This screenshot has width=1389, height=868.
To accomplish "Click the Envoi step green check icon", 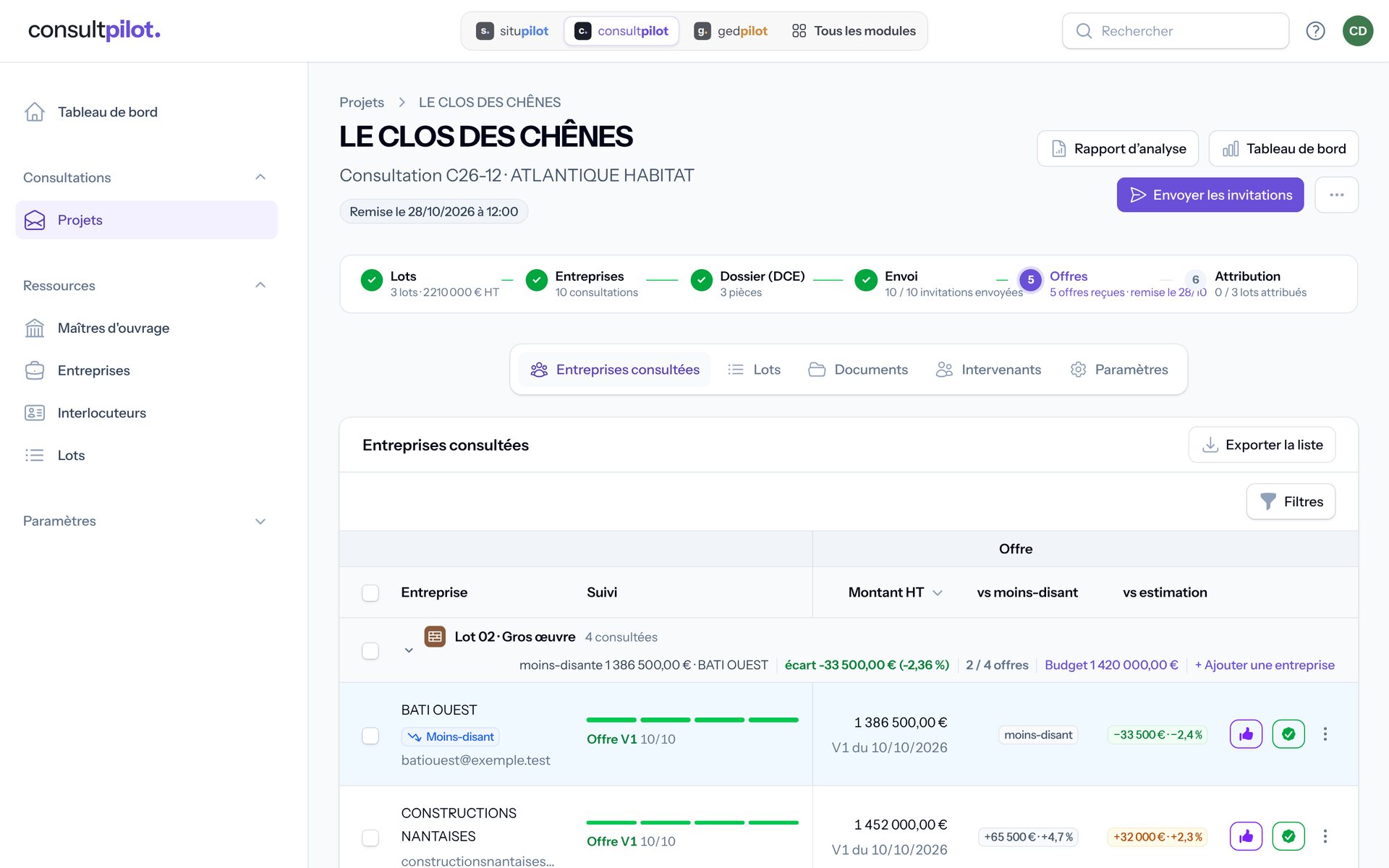I will coord(866,280).
